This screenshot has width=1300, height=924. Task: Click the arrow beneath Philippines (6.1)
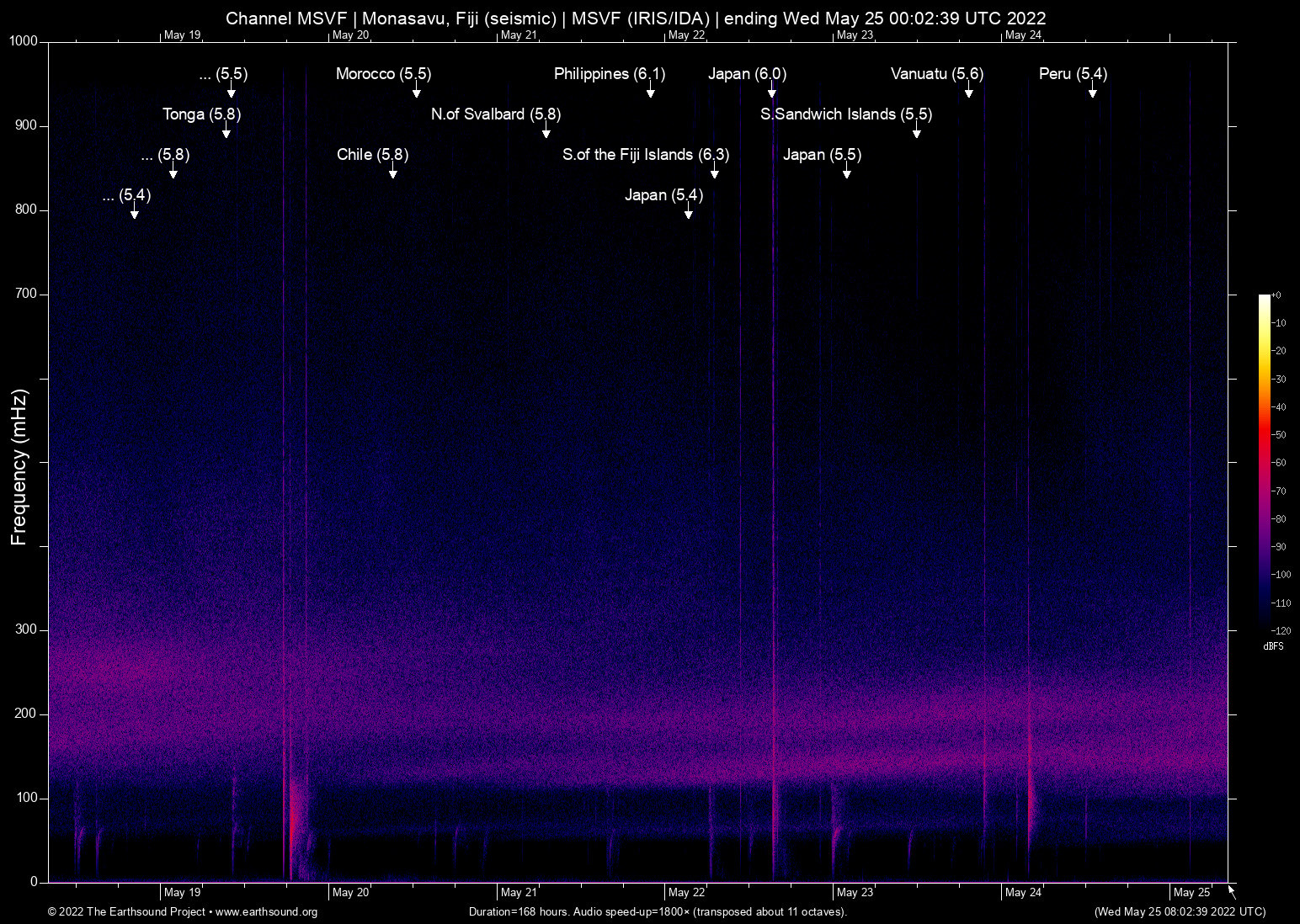pos(650,92)
